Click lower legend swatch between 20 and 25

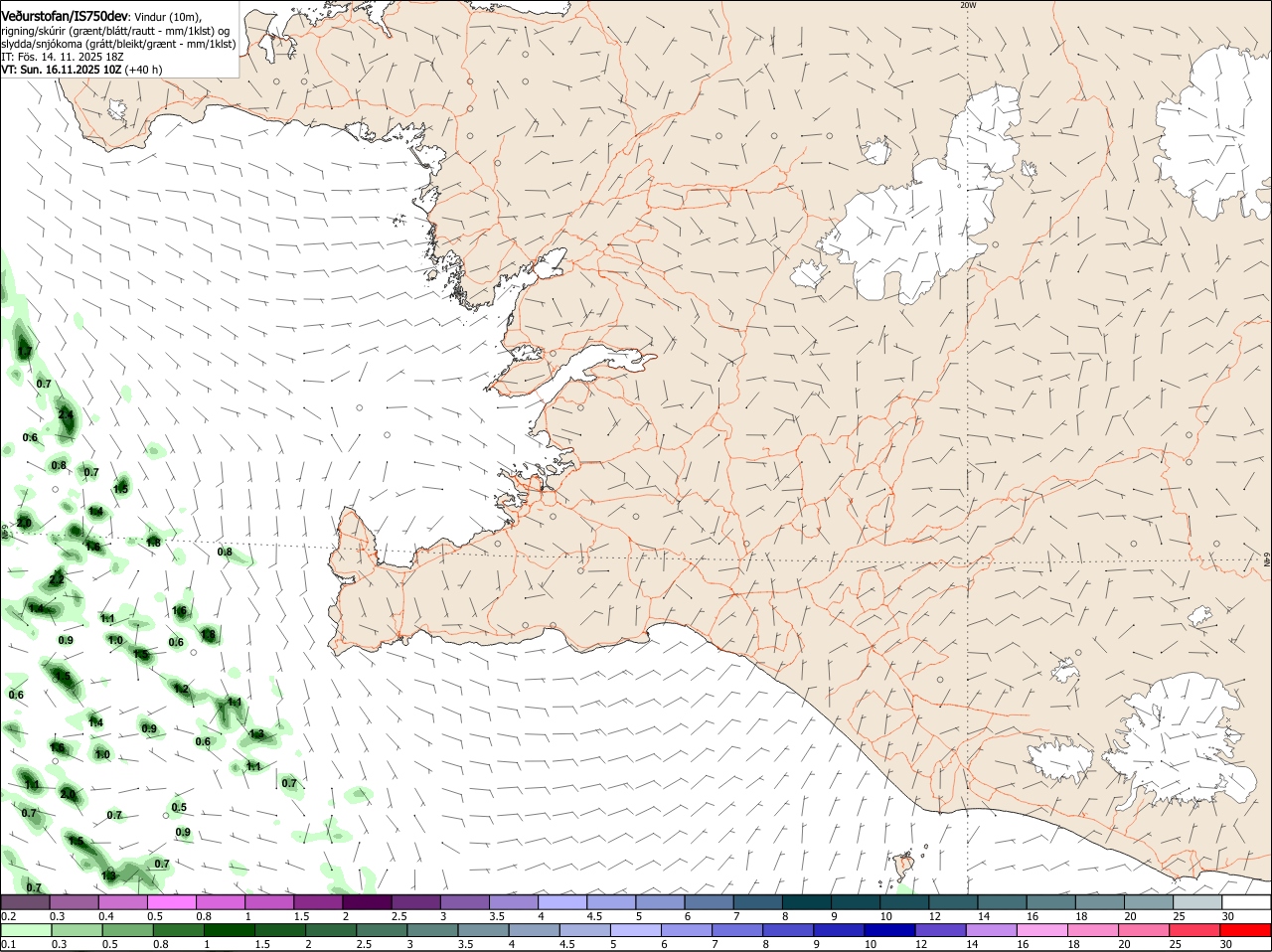click(1143, 930)
